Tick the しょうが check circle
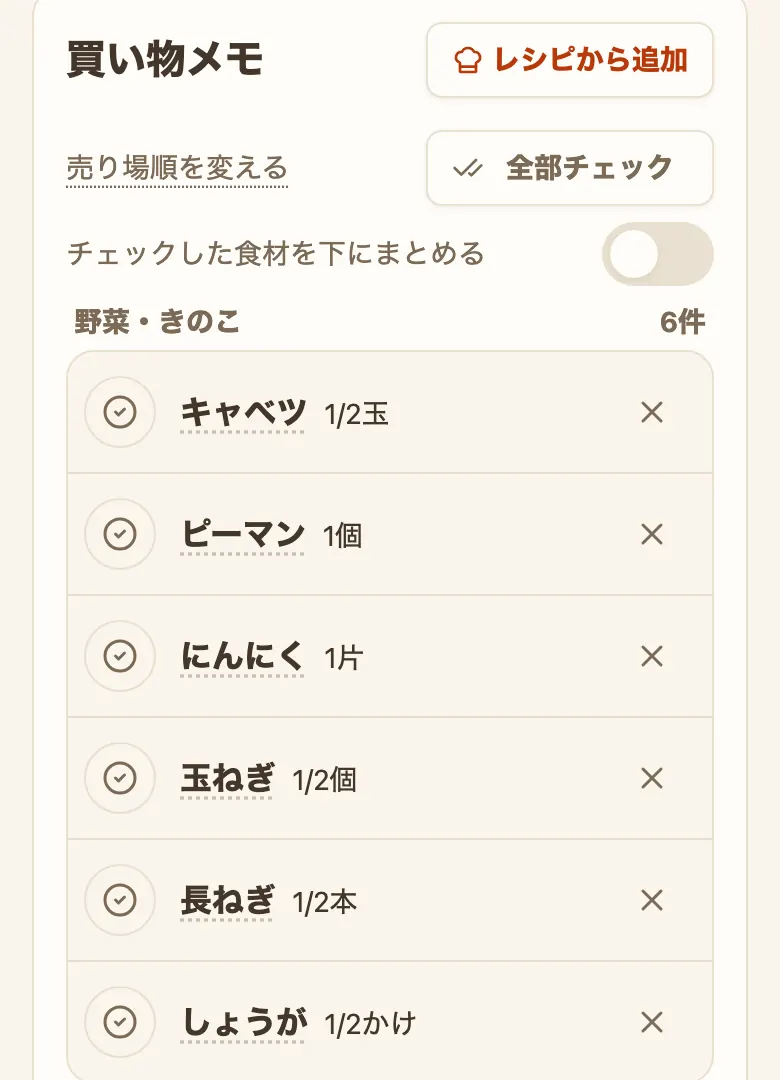The image size is (780, 1080). (x=120, y=1022)
